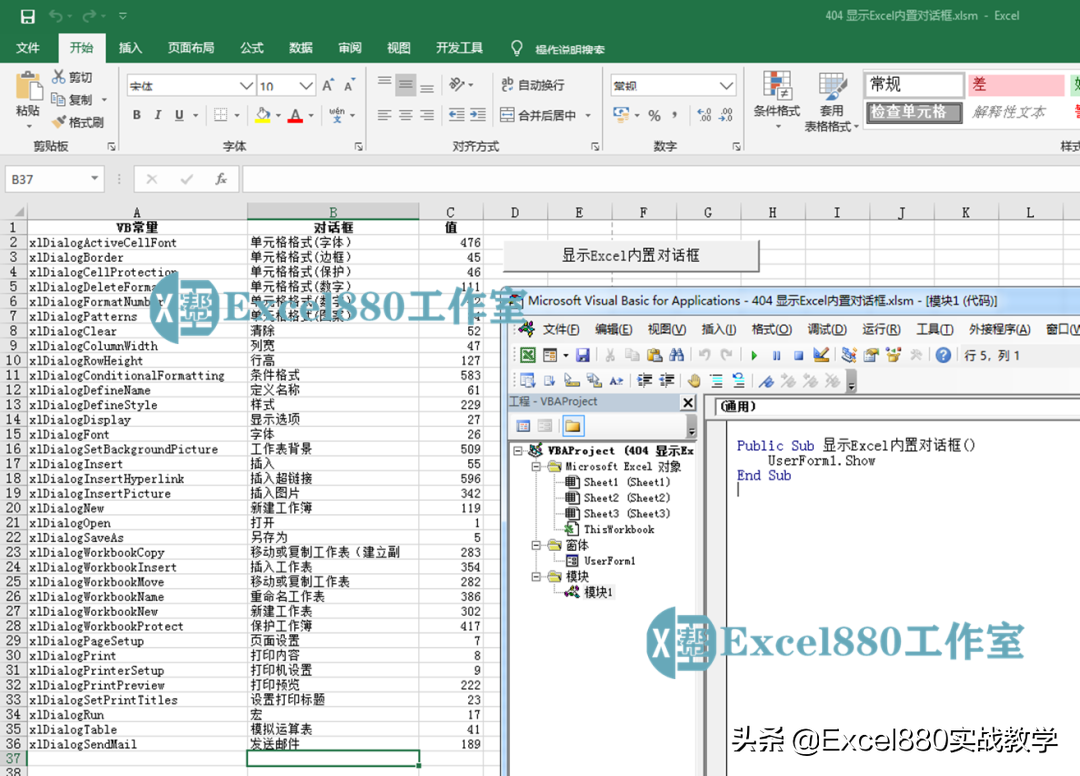Screen dimensions: 1080x776
Task: Open the number format dropdown (常规)
Action: (x=726, y=85)
